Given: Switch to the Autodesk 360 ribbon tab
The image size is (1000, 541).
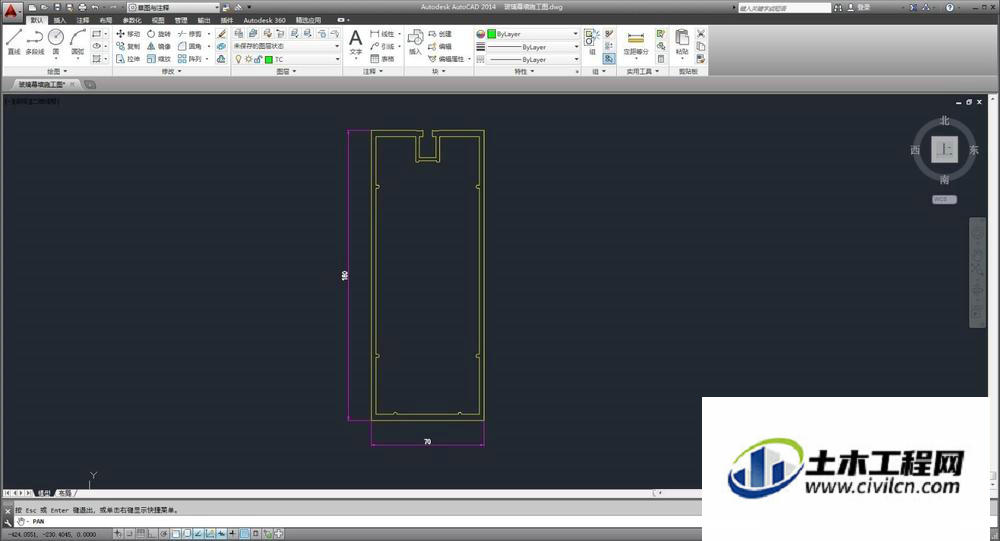Looking at the screenshot, I should tap(264, 20).
